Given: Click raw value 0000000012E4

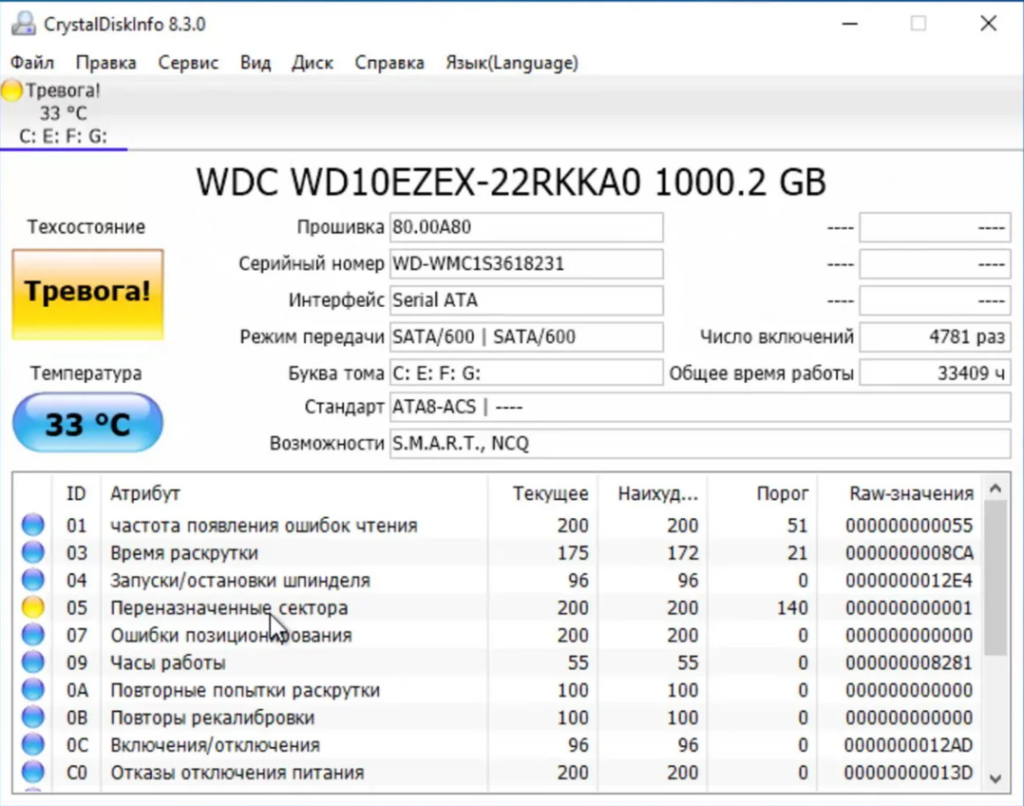Looking at the screenshot, I should point(909,580).
